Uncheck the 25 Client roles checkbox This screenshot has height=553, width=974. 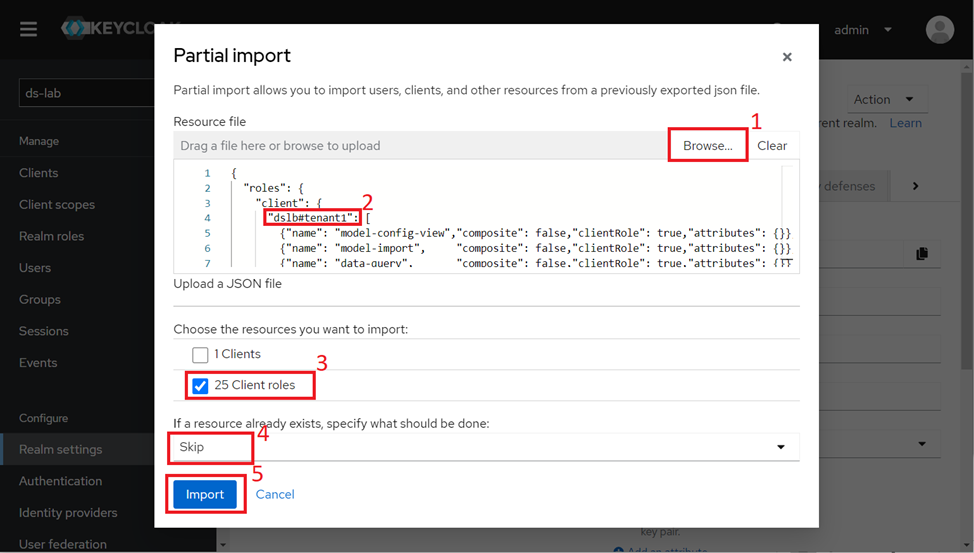pyautogui.click(x=200, y=386)
